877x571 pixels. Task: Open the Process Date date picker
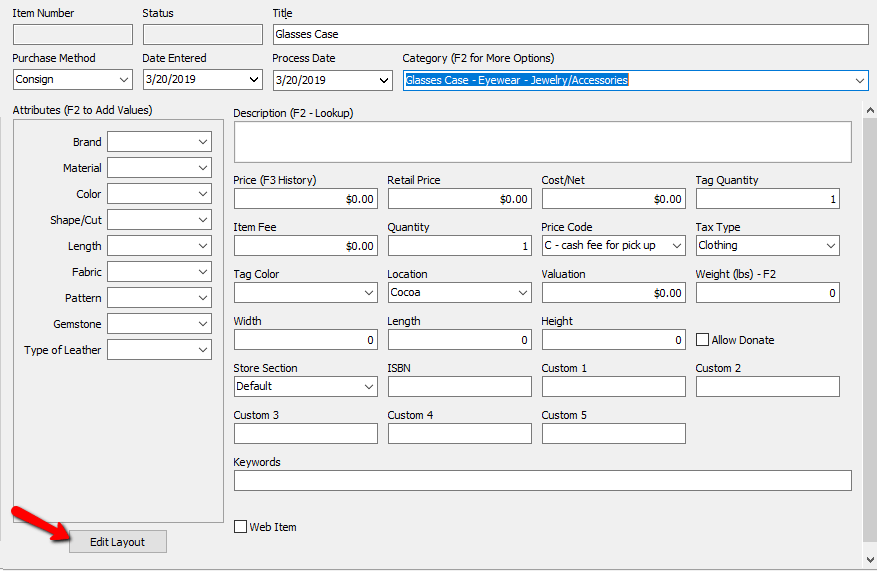[332, 80]
